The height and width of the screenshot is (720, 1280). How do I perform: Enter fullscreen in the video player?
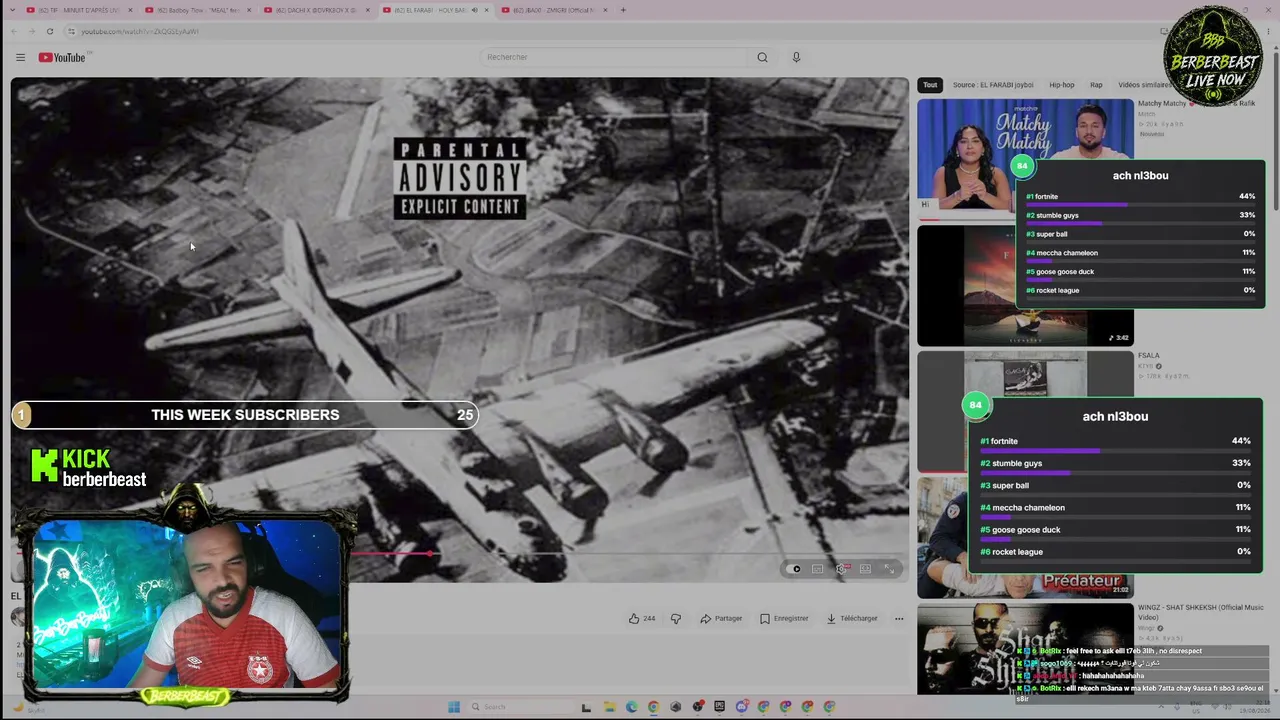[889, 569]
